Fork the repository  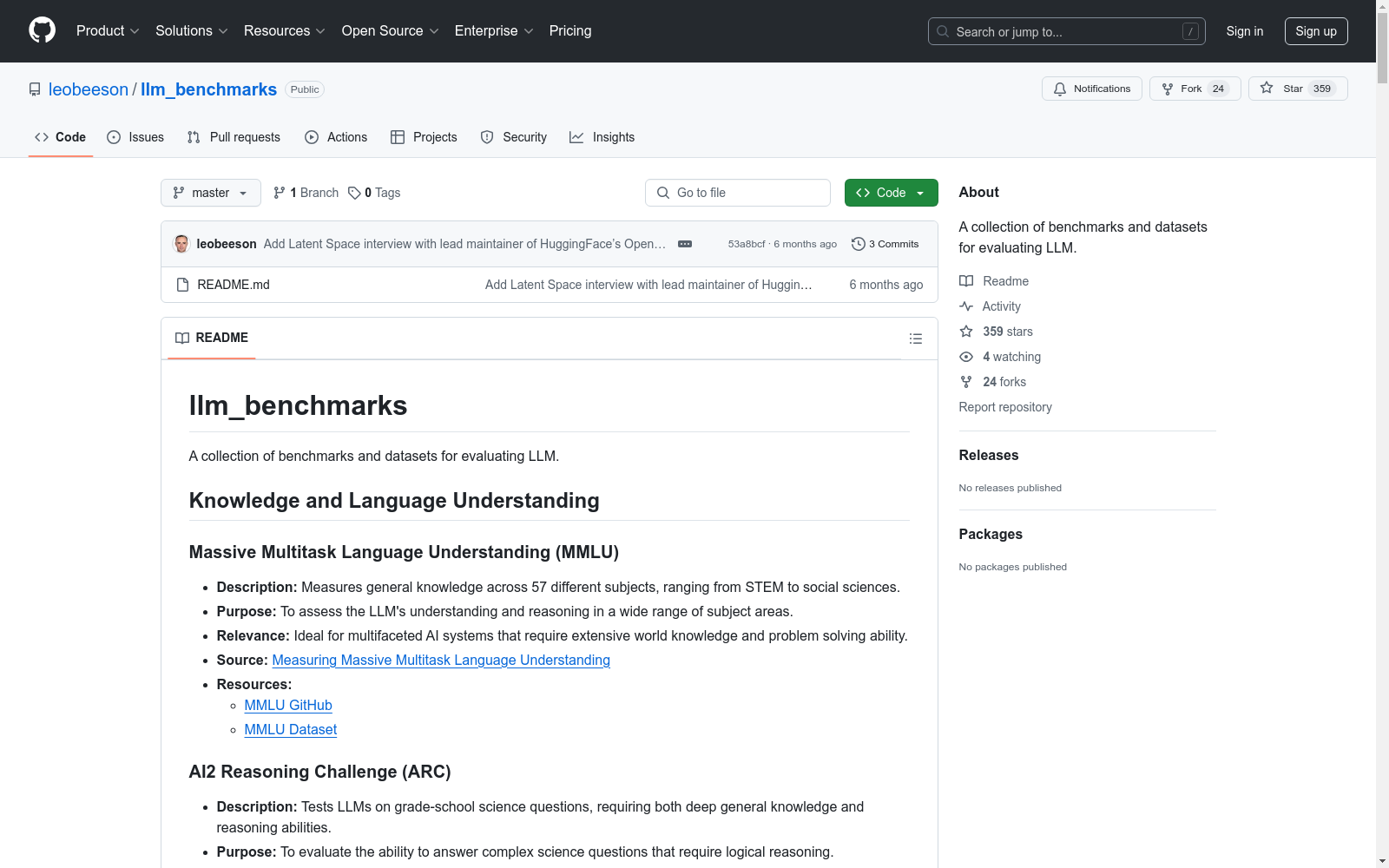[x=1195, y=89]
